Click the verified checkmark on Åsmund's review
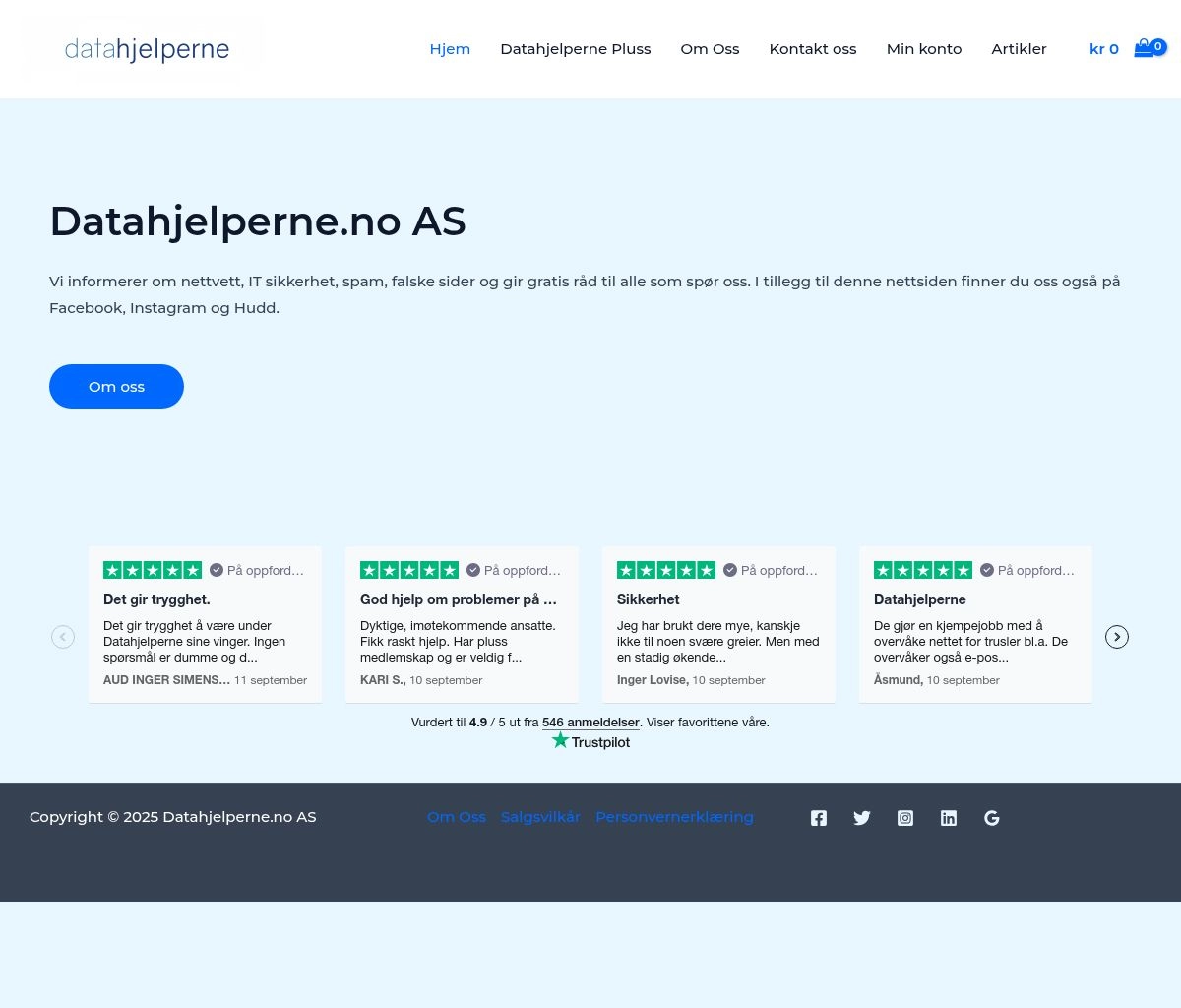 point(987,570)
